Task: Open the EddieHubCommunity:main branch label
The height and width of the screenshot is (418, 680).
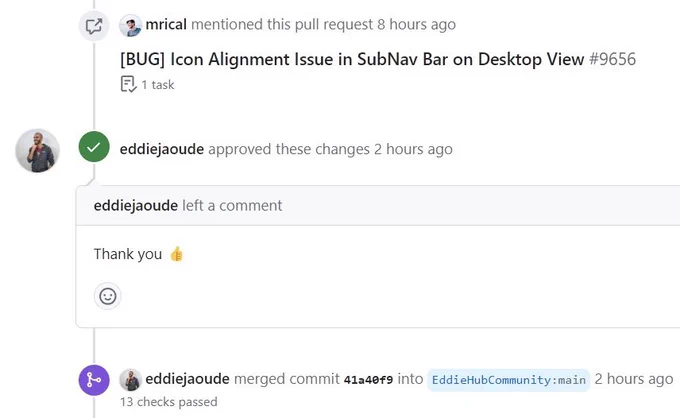Action: tap(508, 380)
